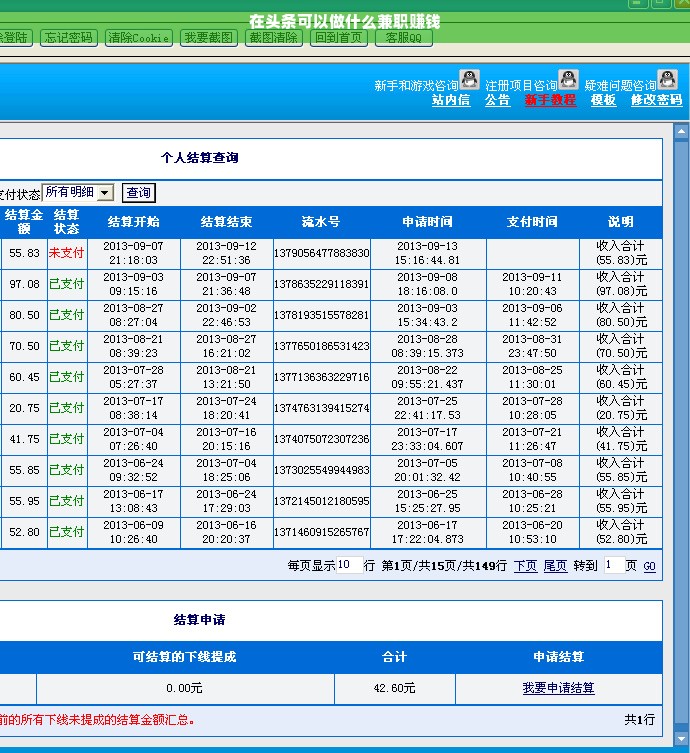Click the 结算申请 section title
Viewport: 690px width, 753px height.
click(x=199, y=619)
